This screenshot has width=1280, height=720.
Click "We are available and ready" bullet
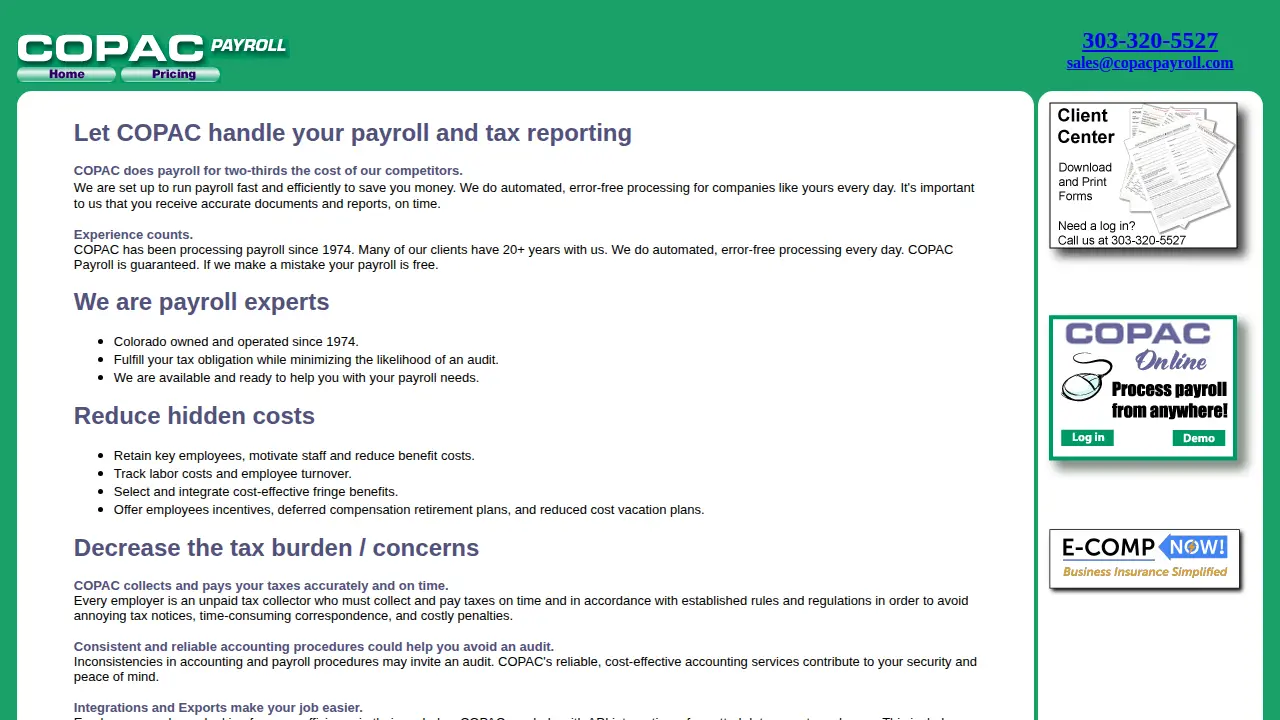(296, 378)
